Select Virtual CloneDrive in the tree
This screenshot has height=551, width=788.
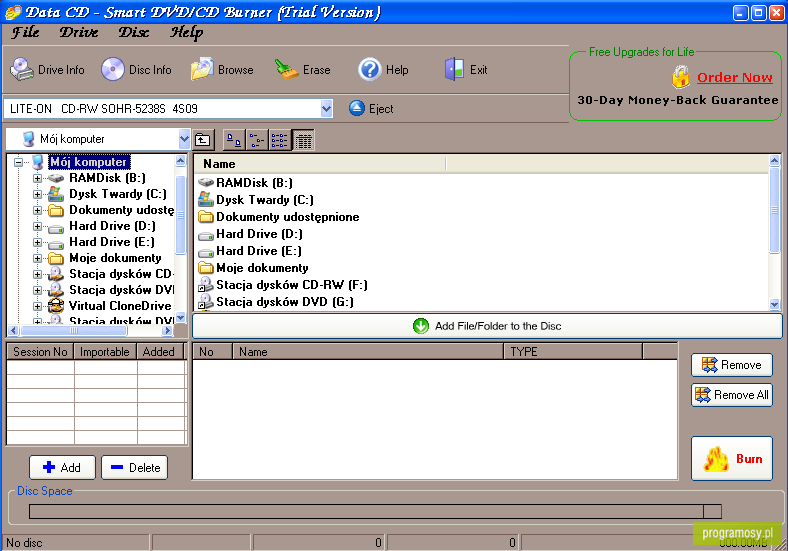[x=120, y=306]
